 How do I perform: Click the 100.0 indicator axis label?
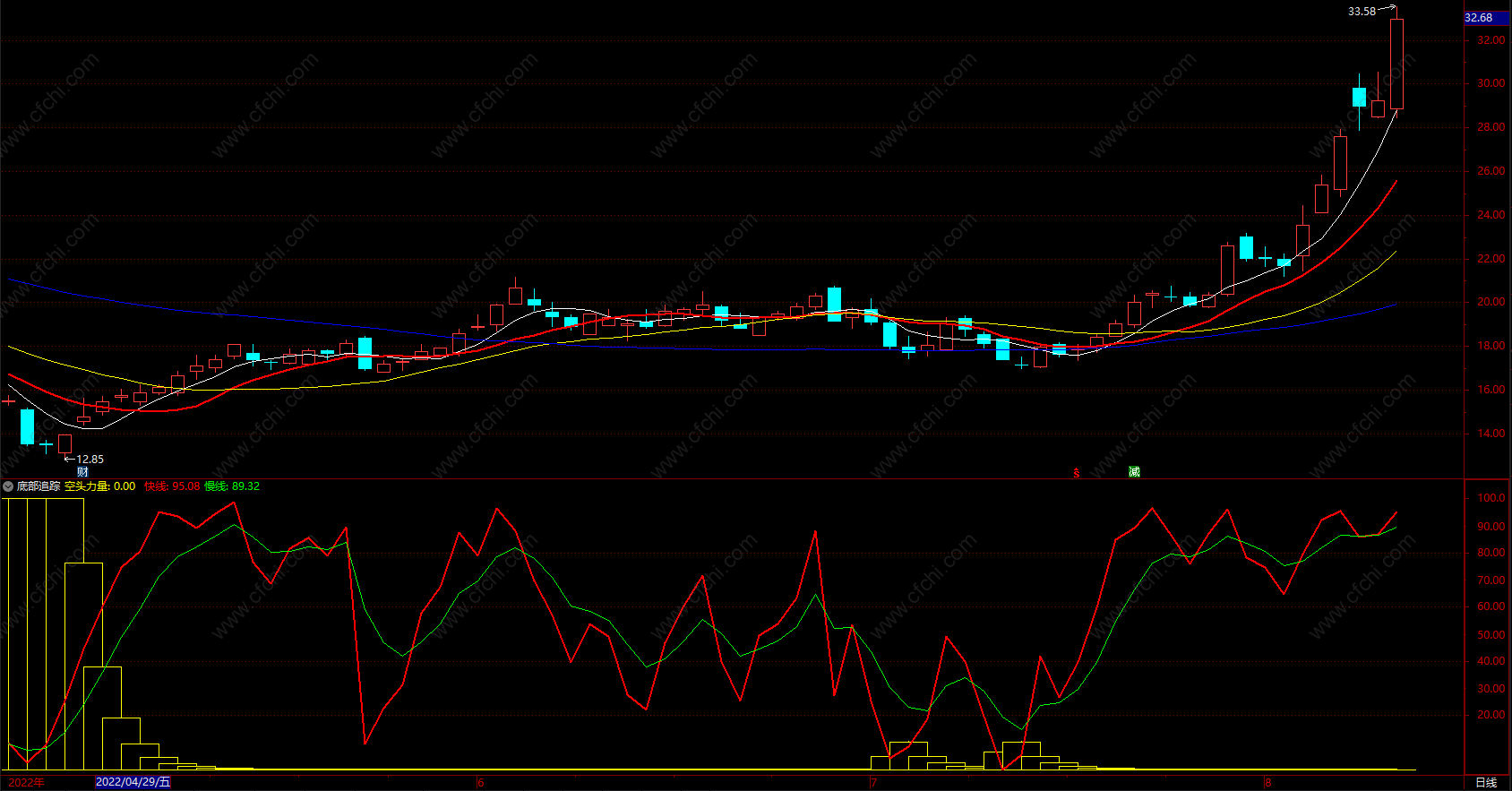pyautogui.click(x=1491, y=498)
